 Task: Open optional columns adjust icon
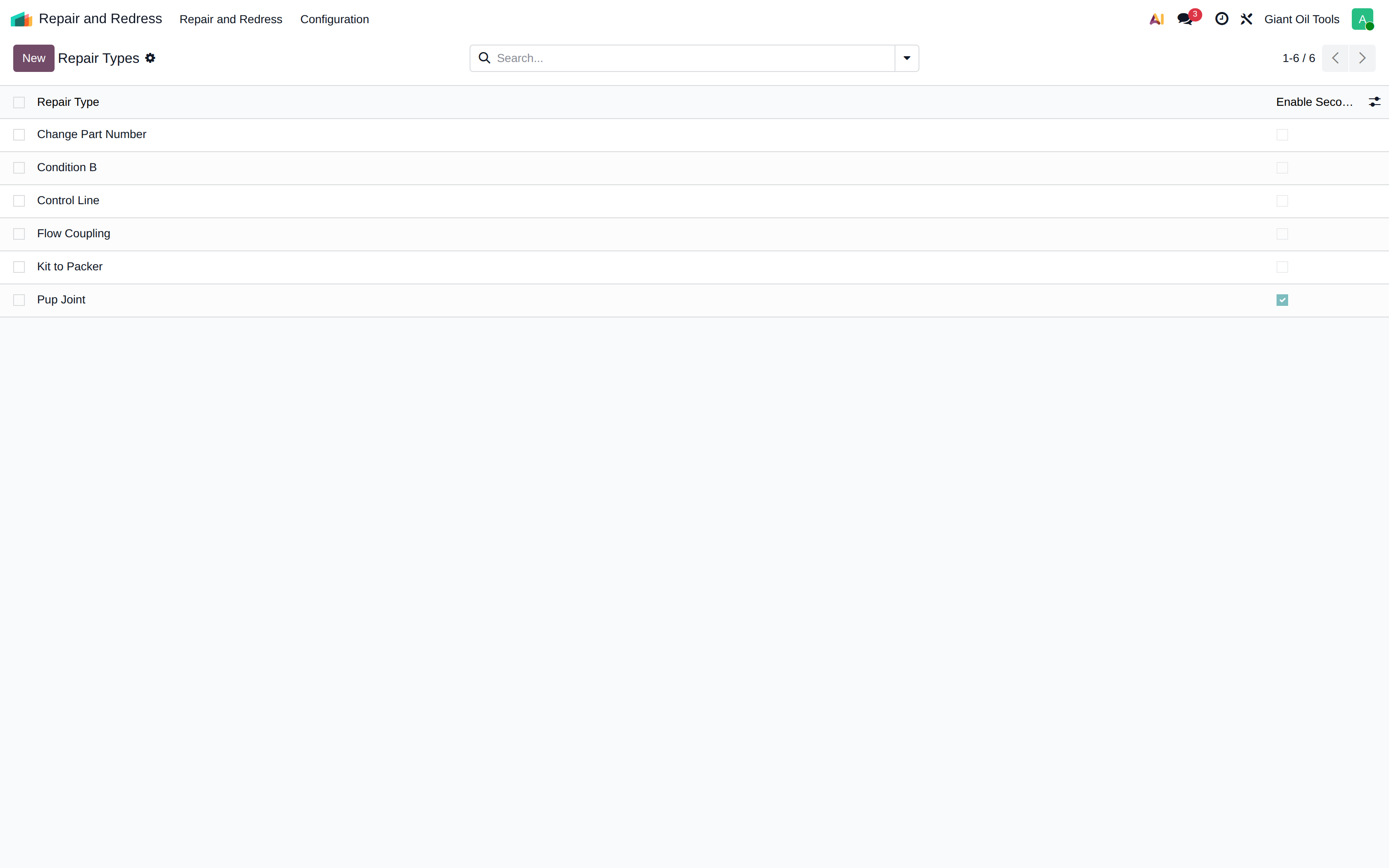1374,102
